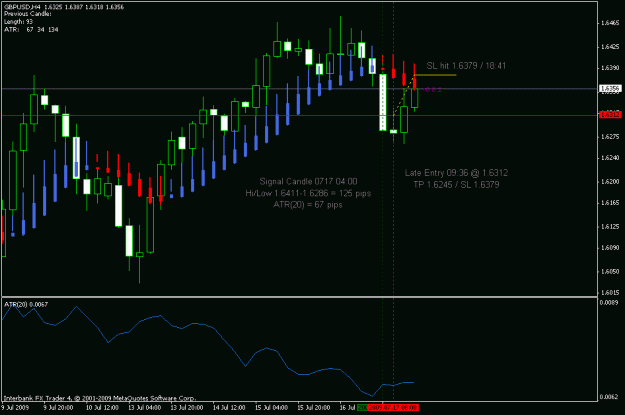The width and height of the screenshot is (625, 415).
Task: Click the GBPUSD,H4 chart header text
Action: coord(64,7)
